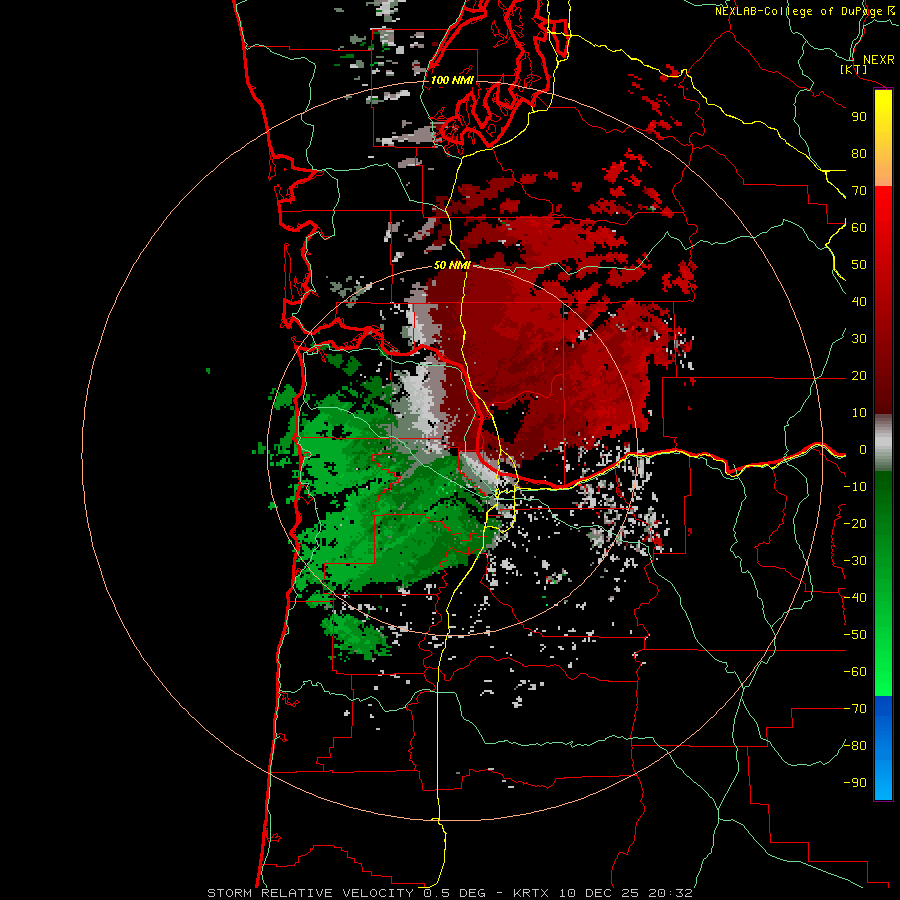Pick the "-60" value on the velocity scale

855,672
